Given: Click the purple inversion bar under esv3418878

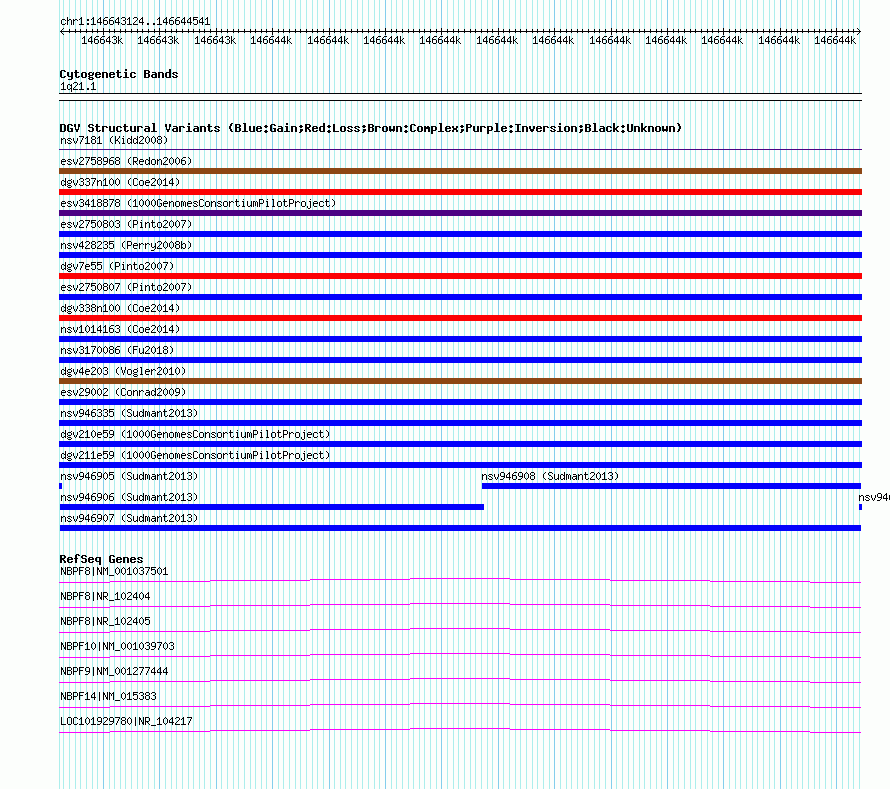Looking at the screenshot, I should [x=460, y=213].
